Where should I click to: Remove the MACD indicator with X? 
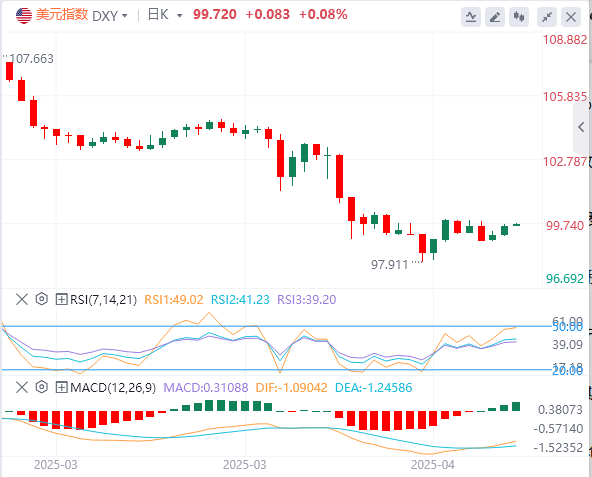coord(22,387)
